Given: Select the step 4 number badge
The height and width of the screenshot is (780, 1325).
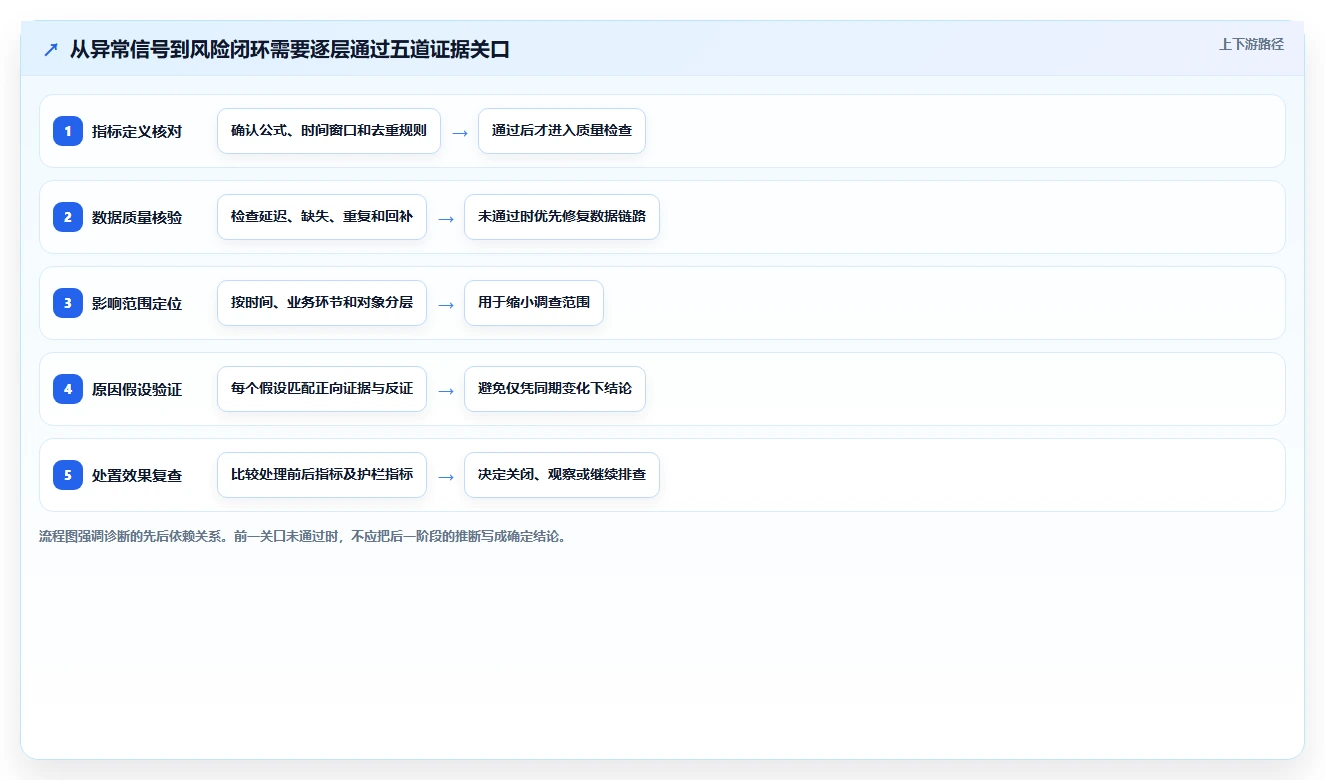Looking at the screenshot, I should click(x=68, y=389).
